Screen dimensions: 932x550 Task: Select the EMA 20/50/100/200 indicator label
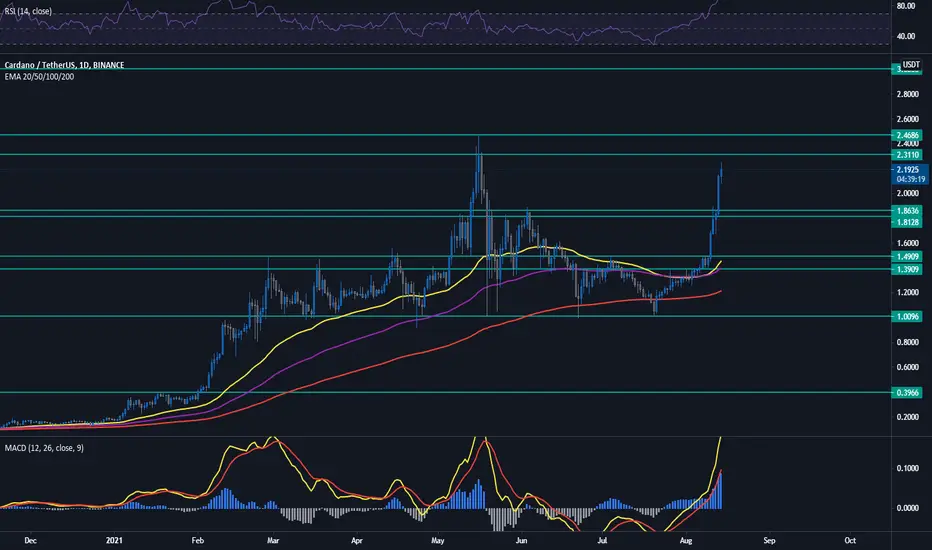pyautogui.click(x=39, y=77)
